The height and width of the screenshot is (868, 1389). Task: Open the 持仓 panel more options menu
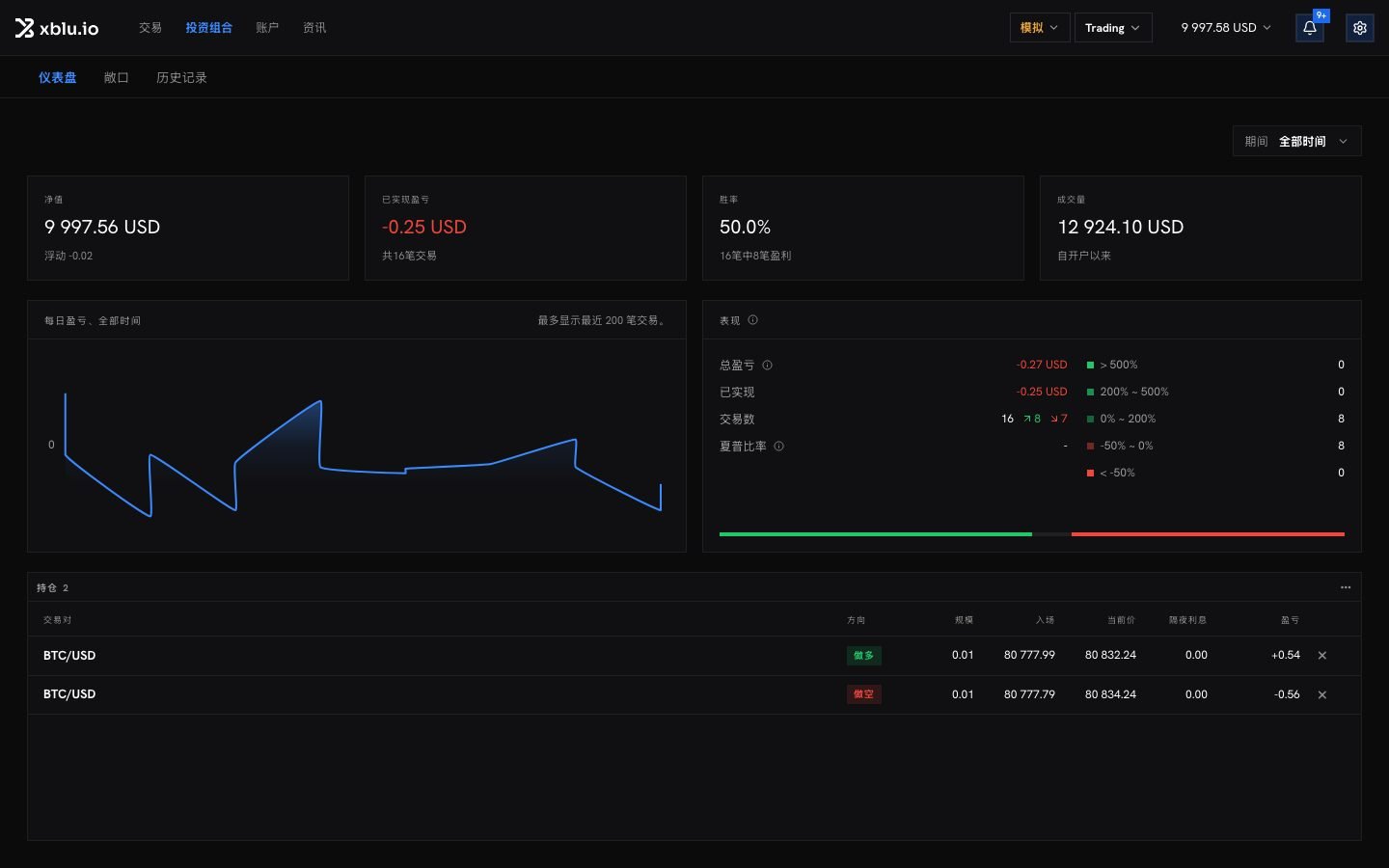point(1346,587)
